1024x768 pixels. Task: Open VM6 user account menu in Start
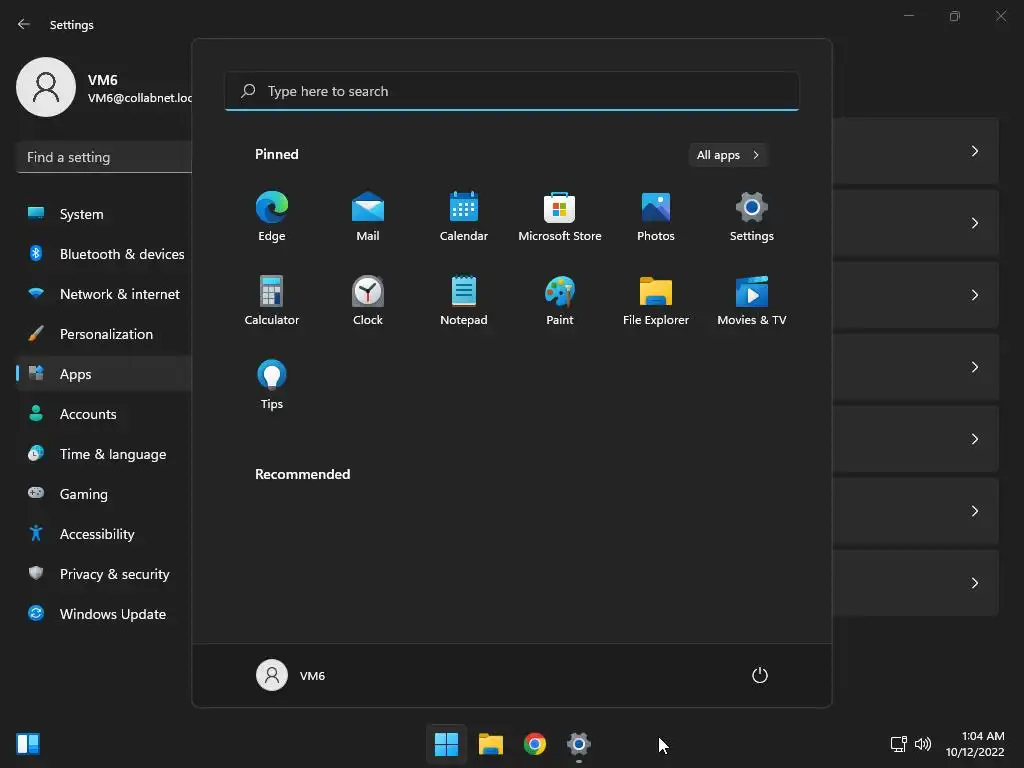click(291, 675)
